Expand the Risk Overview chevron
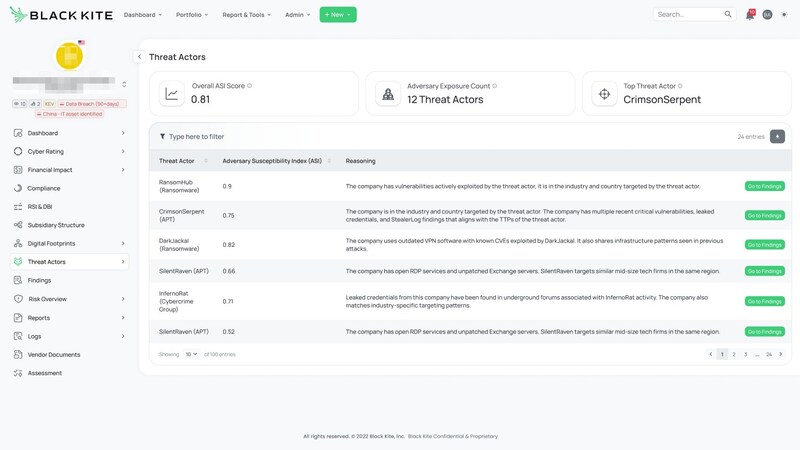 point(123,299)
